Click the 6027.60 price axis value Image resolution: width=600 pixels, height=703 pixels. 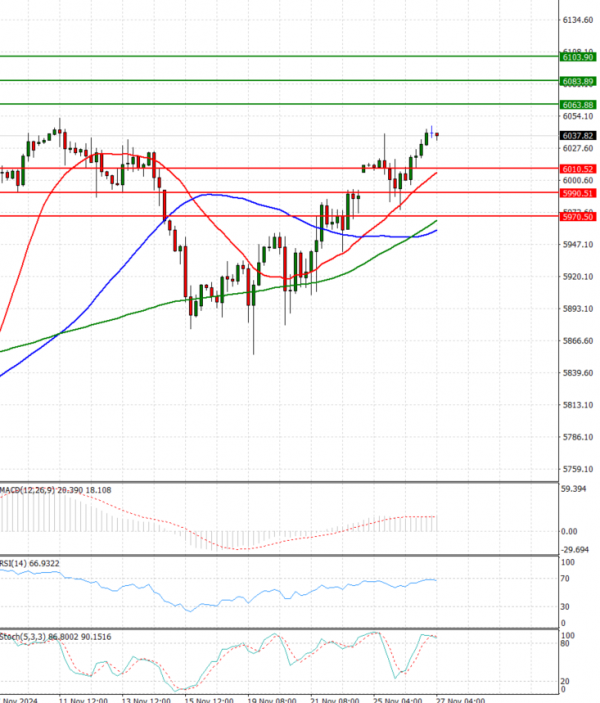(578, 148)
